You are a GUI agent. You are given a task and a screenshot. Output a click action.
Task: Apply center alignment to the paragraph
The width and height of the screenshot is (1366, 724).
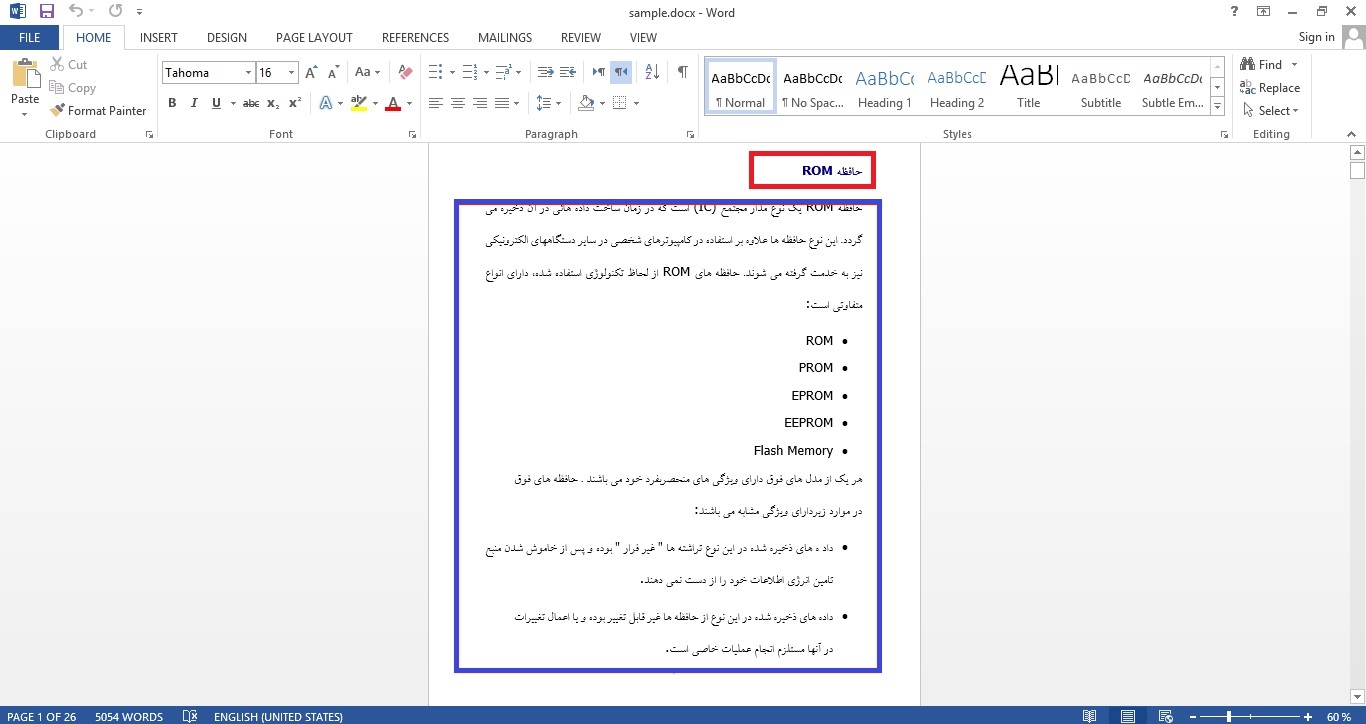(458, 102)
